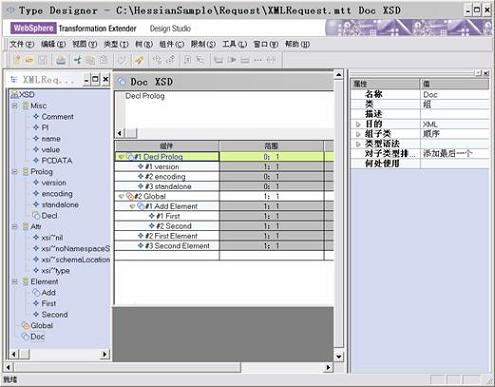
Task: Click the #2 Global component row icon
Action: pyautogui.click(x=130, y=196)
